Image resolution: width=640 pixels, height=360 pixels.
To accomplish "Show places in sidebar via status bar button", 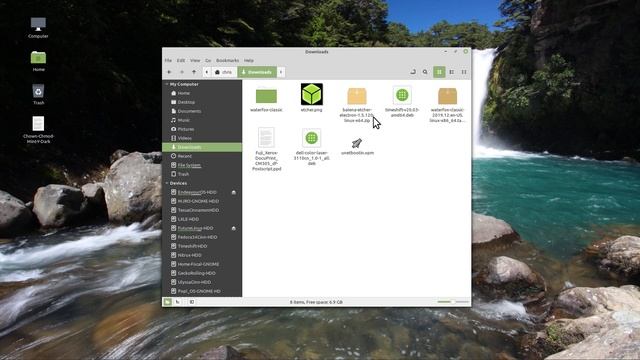I will 167,302.
